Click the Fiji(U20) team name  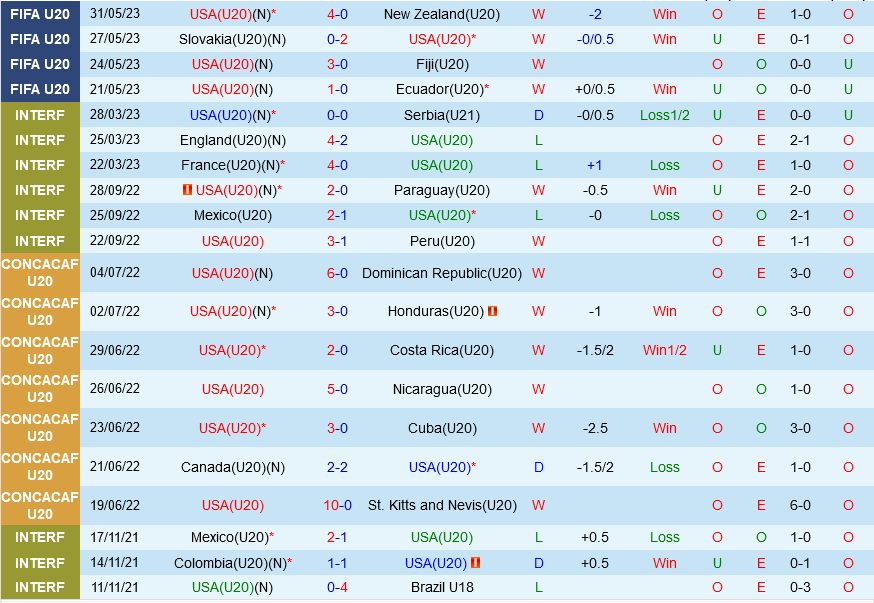[x=442, y=65]
